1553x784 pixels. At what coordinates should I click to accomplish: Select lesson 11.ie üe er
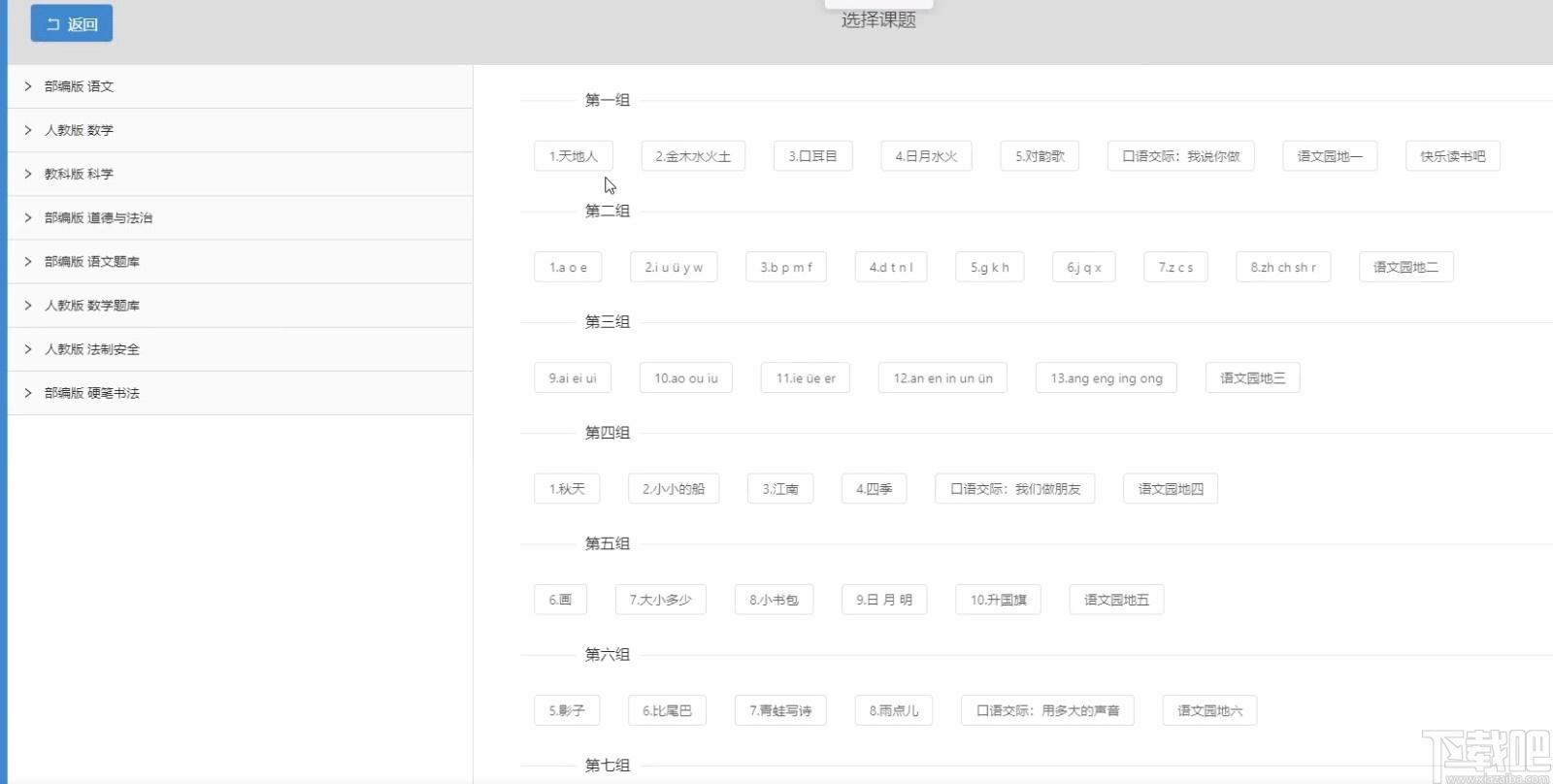click(806, 378)
